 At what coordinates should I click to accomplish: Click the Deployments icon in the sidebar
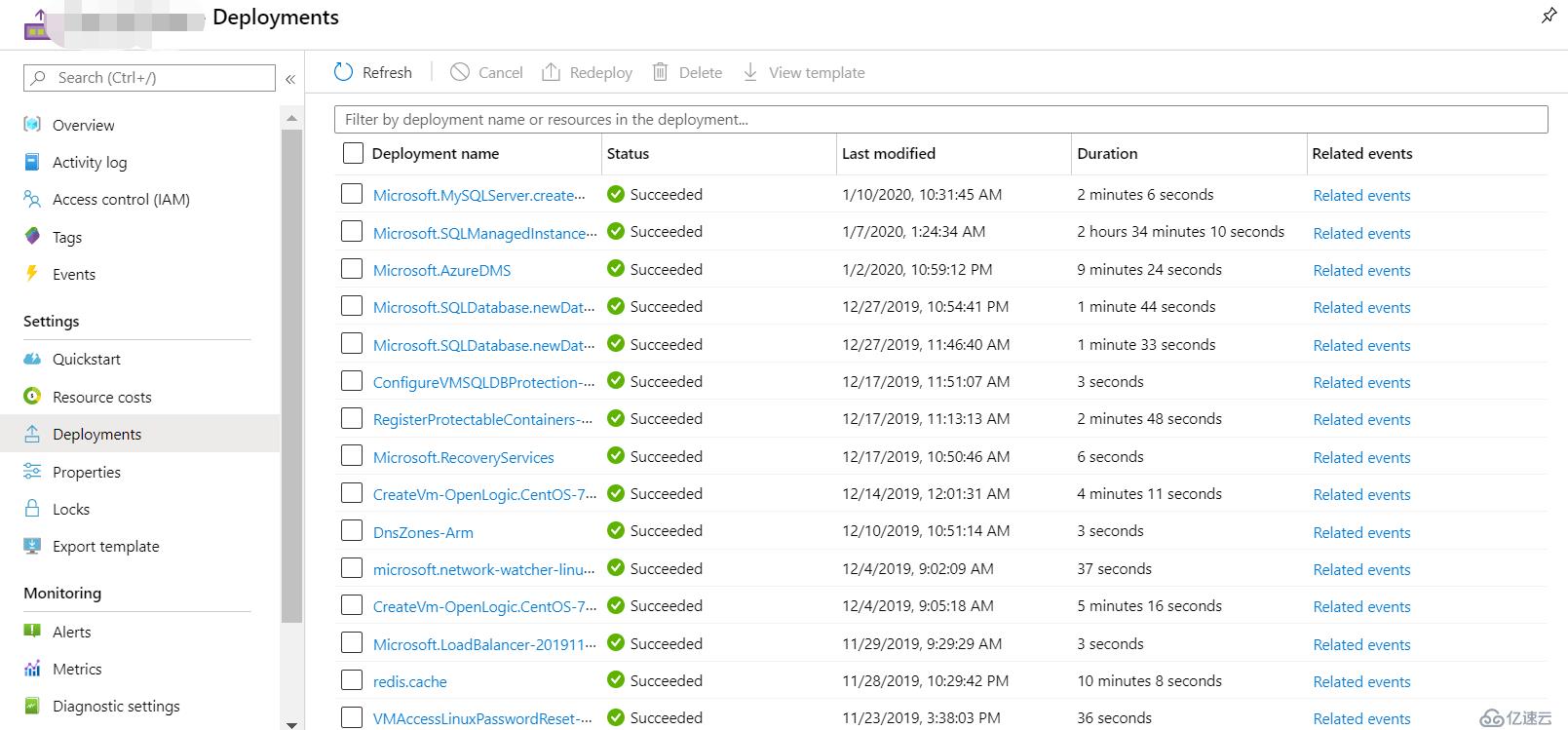(32, 434)
